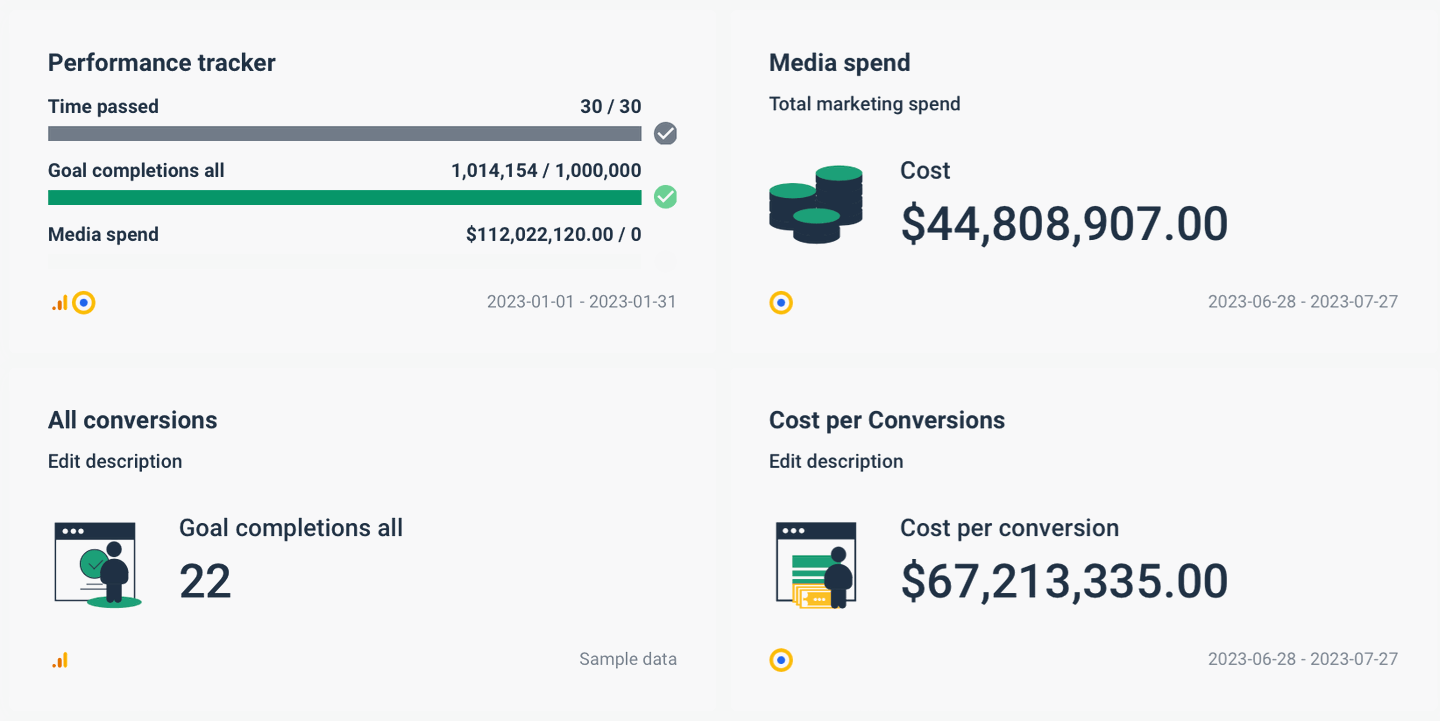The width and height of the screenshot is (1440, 721).
Task: Select the Media spend widget title
Action: click(840, 62)
